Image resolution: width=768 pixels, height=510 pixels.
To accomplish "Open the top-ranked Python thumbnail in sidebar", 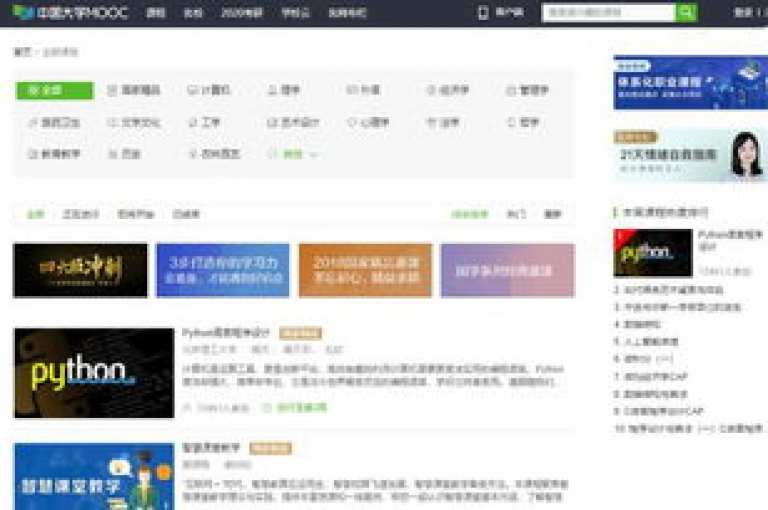I will (x=653, y=253).
